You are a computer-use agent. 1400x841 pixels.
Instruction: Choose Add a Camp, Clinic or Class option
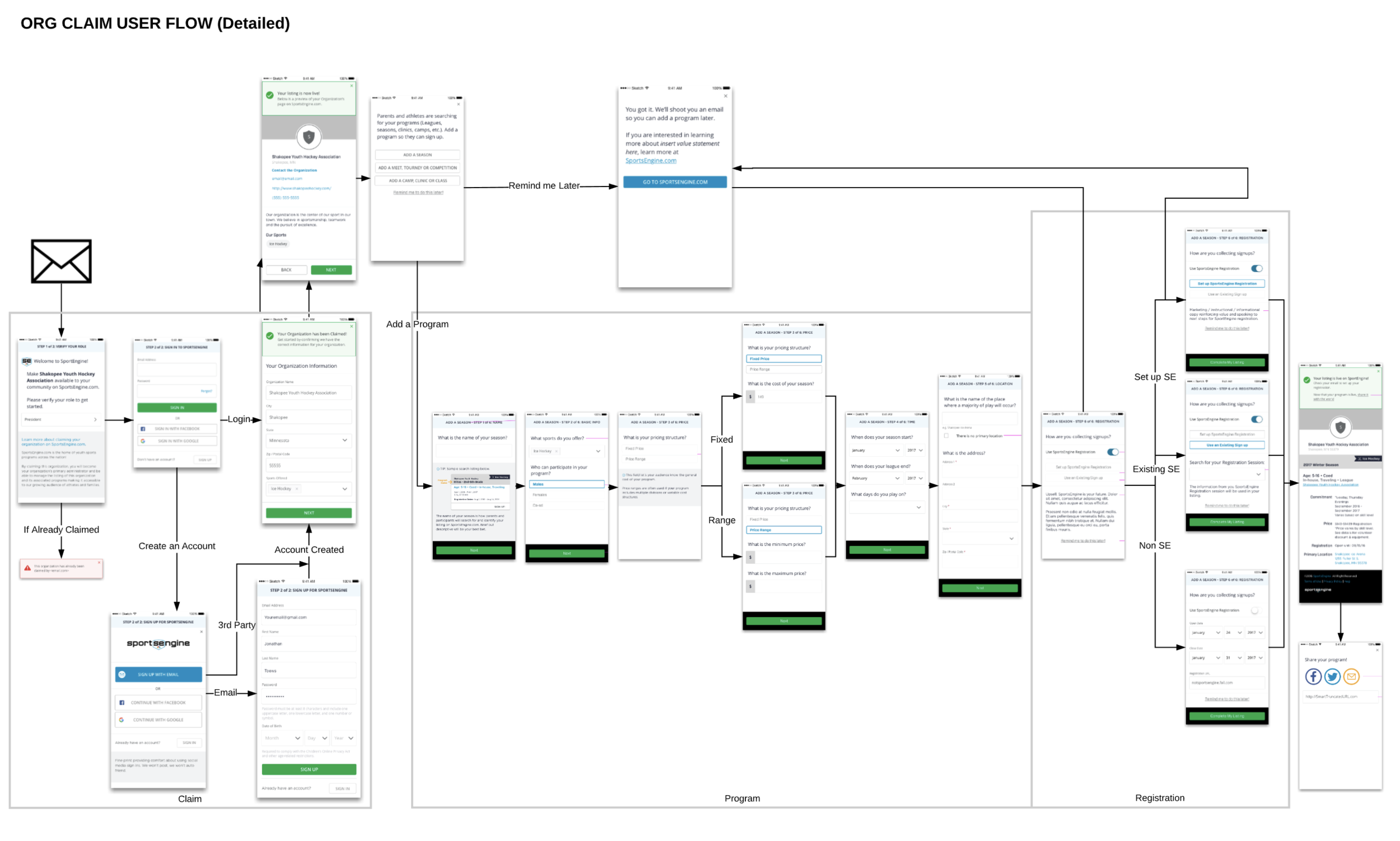click(x=417, y=181)
